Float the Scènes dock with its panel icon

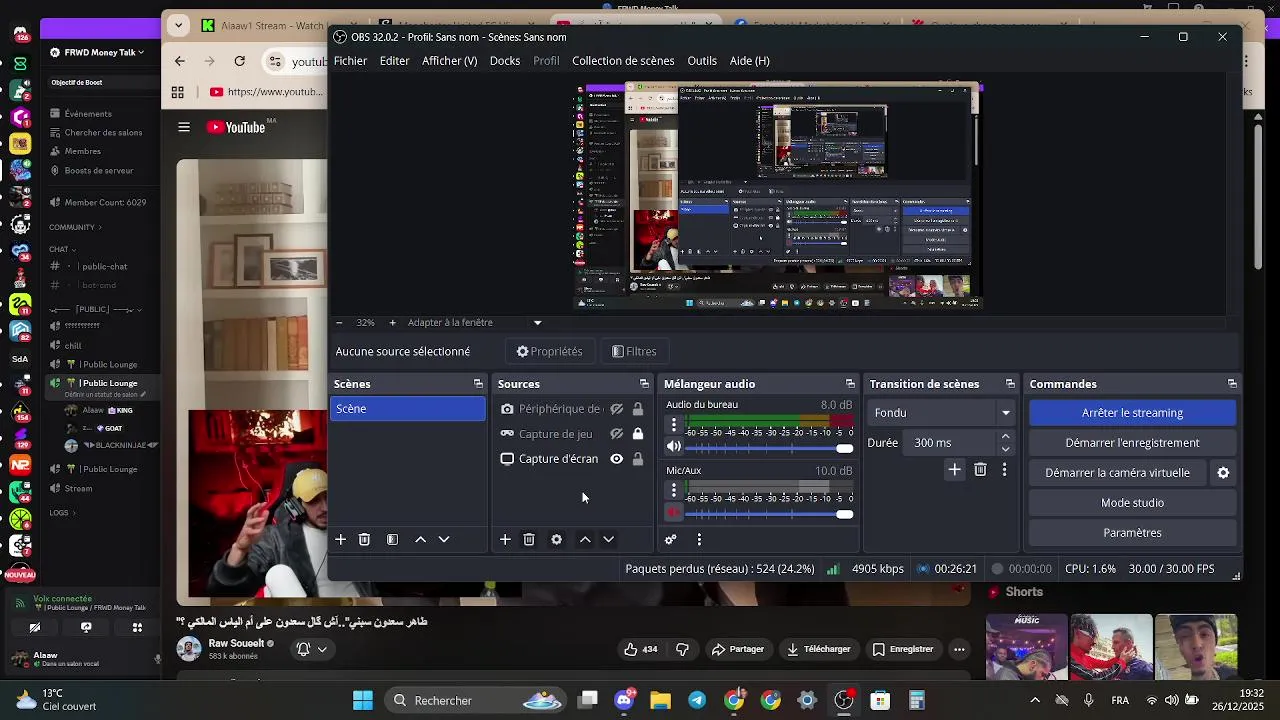pos(478,384)
